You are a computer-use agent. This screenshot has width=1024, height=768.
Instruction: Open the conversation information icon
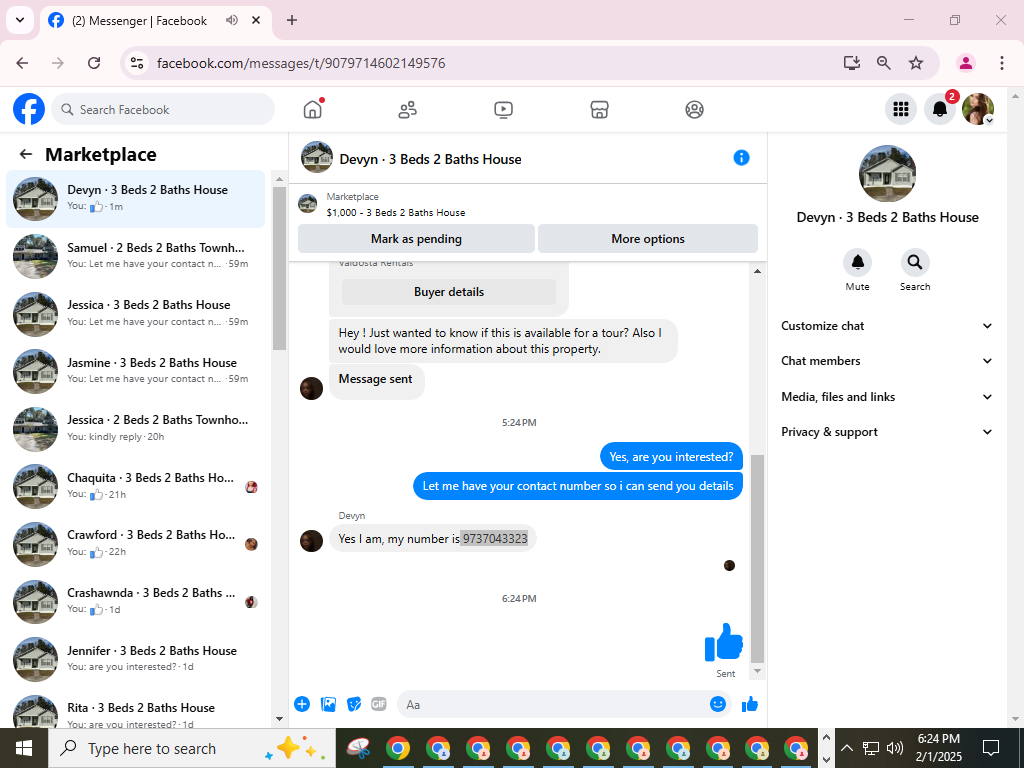pyautogui.click(x=741, y=158)
